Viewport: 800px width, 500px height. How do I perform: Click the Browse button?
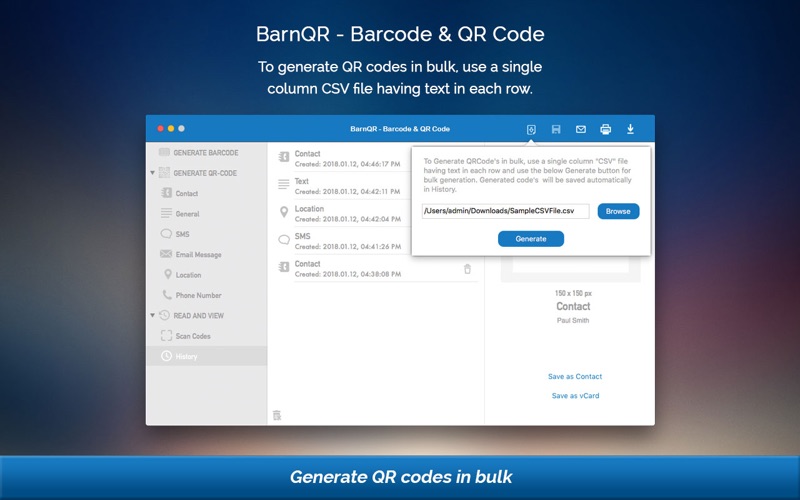(x=618, y=211)
